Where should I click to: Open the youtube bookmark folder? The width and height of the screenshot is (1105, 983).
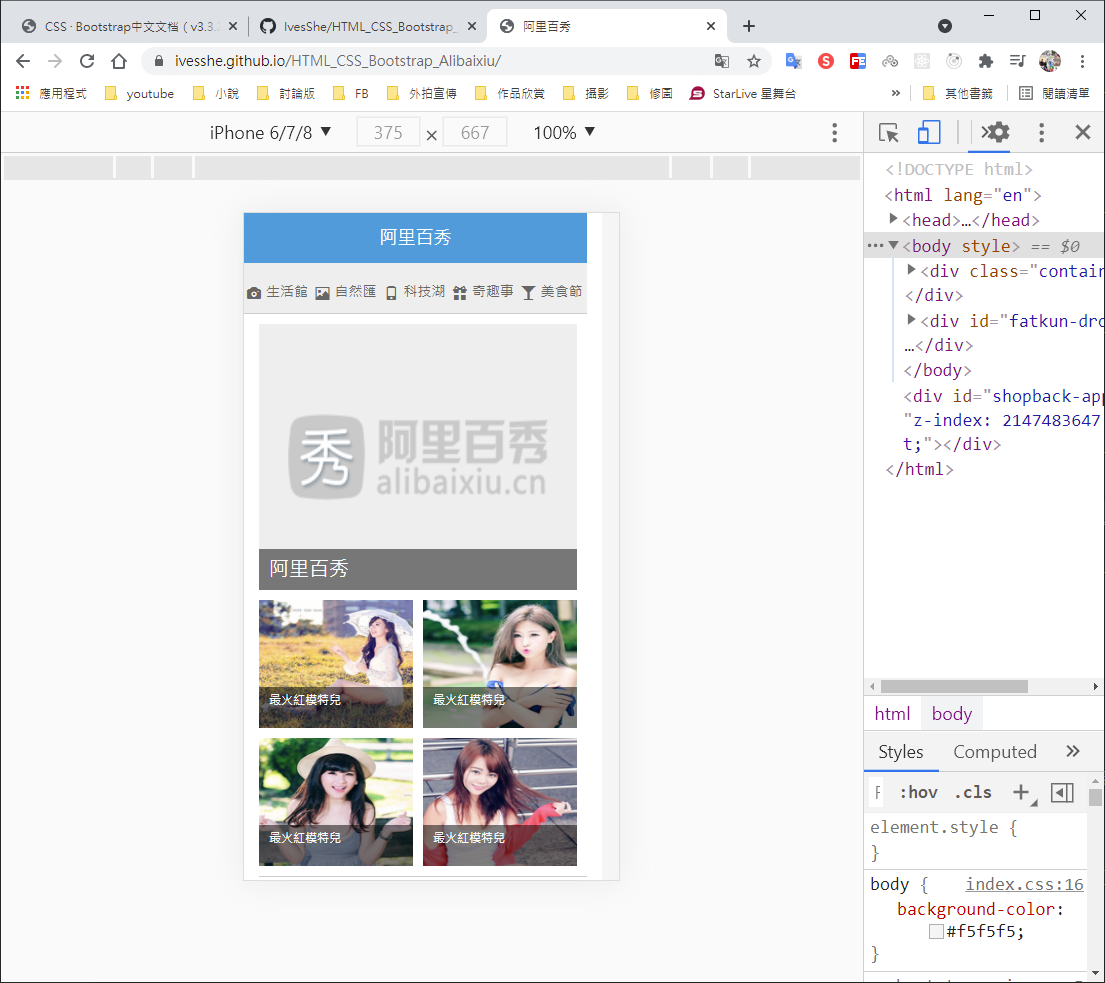(x=139, y=94)
